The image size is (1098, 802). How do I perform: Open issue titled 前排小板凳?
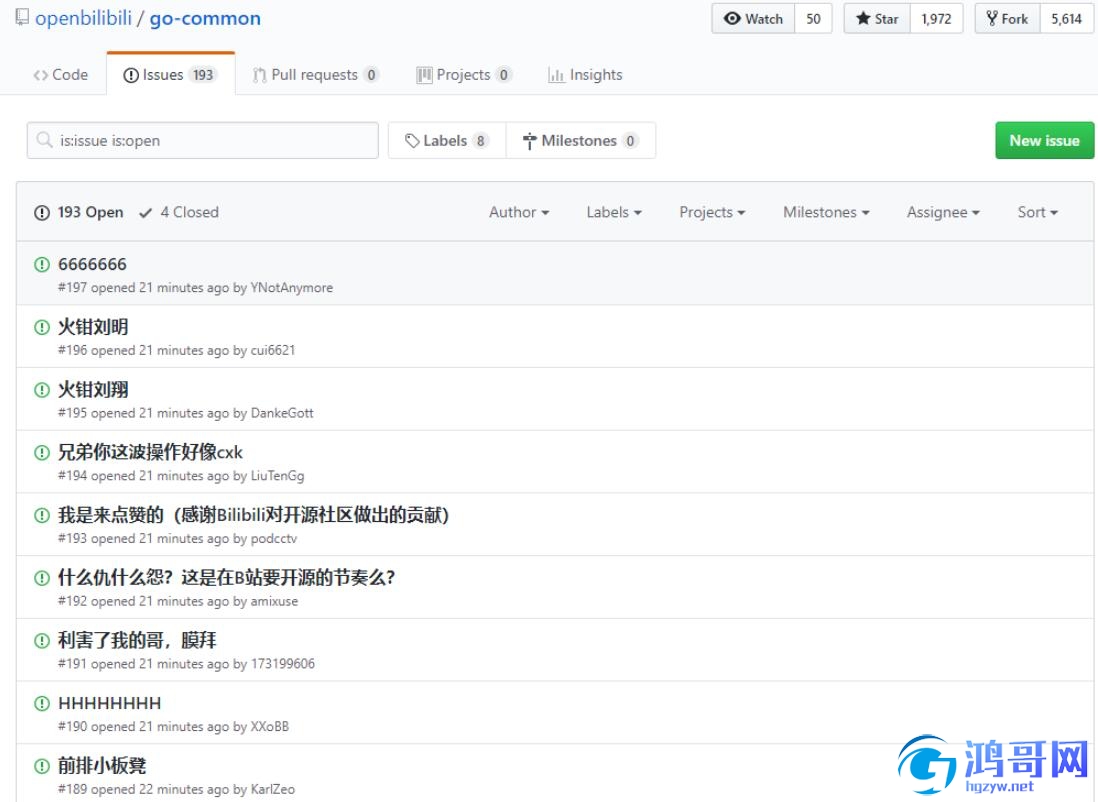click(102, 766)
